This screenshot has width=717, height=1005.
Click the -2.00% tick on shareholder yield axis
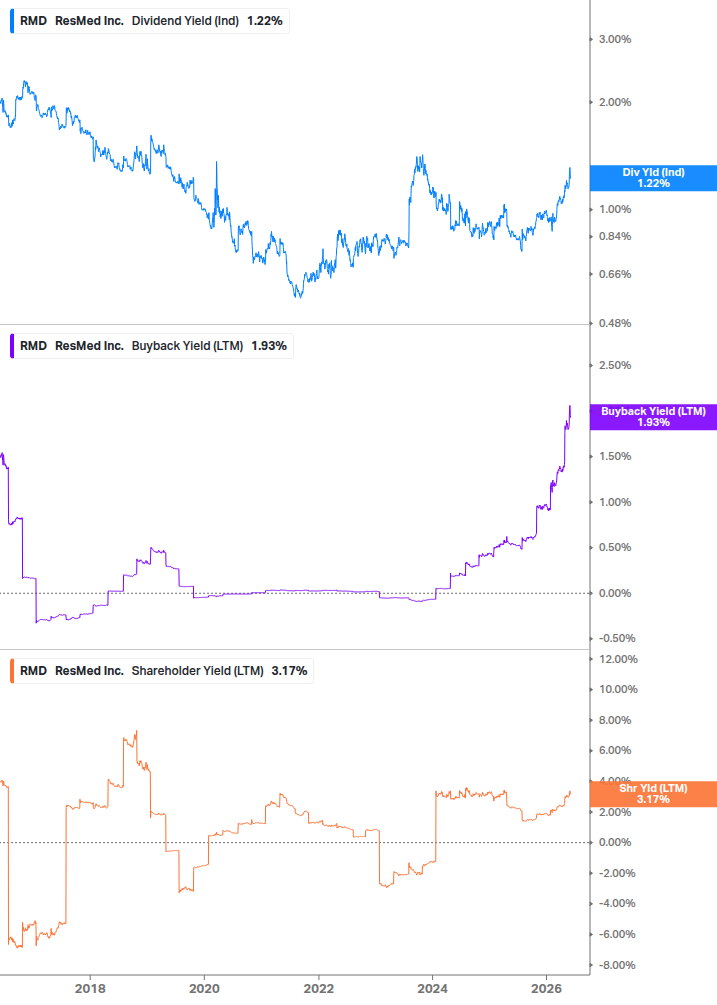[617, 873]
